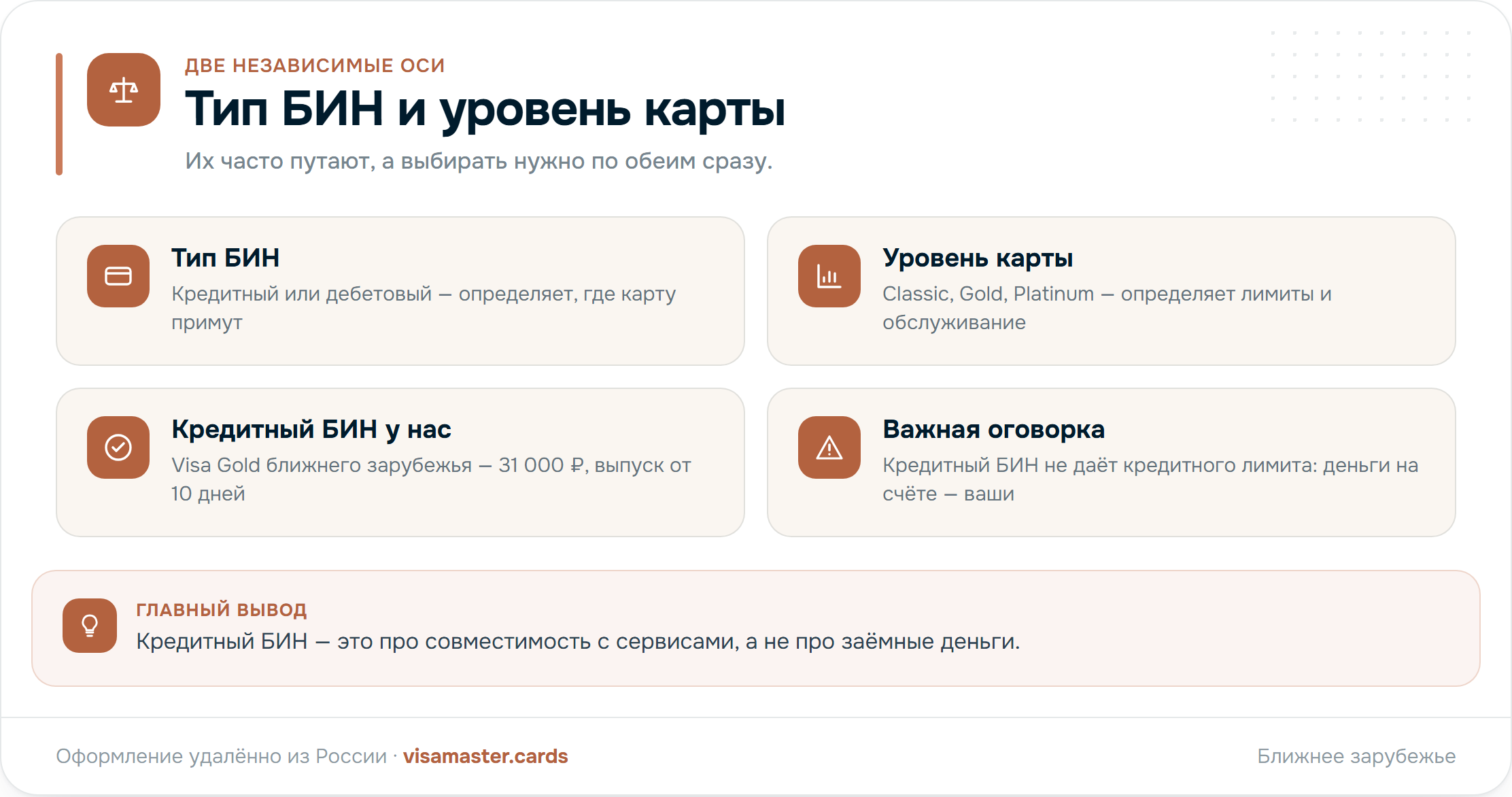Click the balance scale icon in header
Viewport: 1512px width, 797px height.
coord(124,90)
